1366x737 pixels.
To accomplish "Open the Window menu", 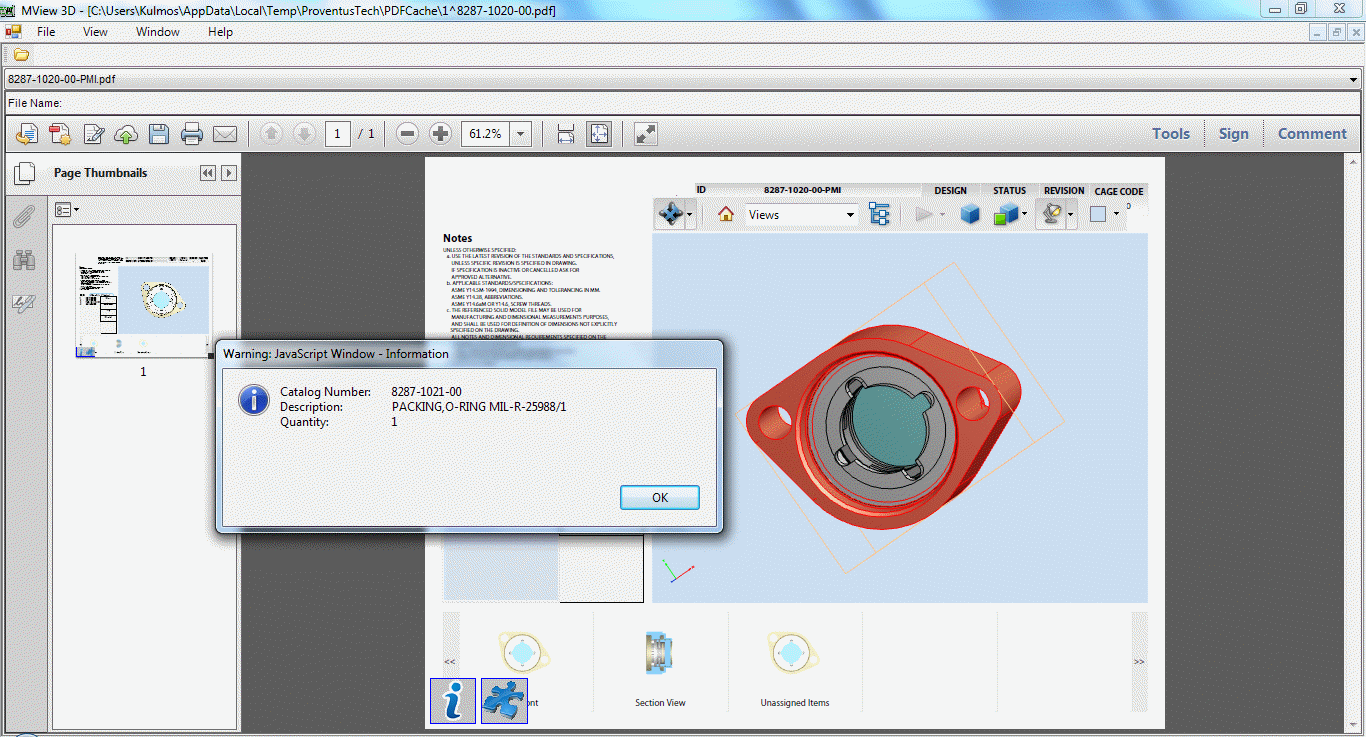I will coord(158,32).
